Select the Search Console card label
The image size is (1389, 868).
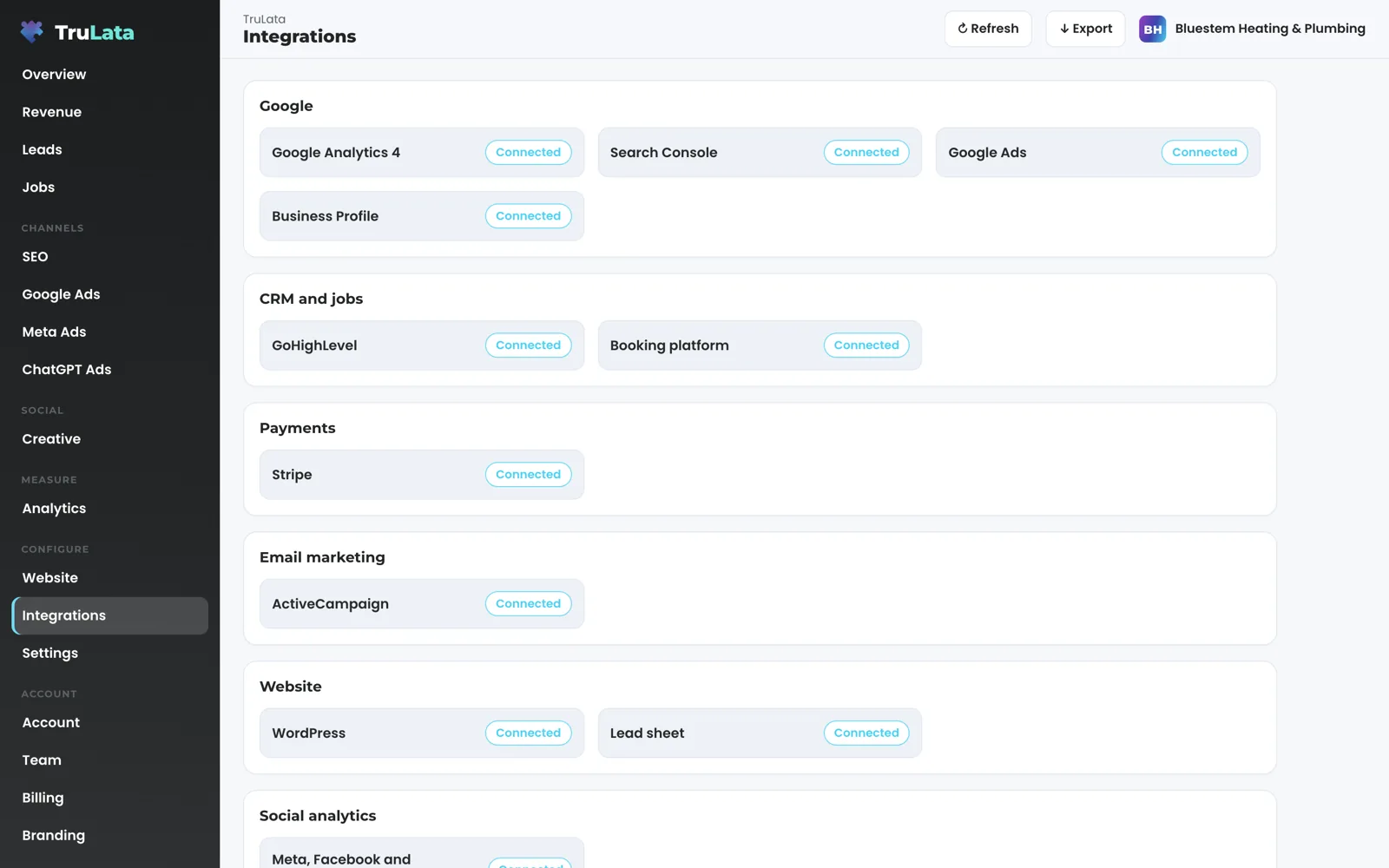(663, 153)
